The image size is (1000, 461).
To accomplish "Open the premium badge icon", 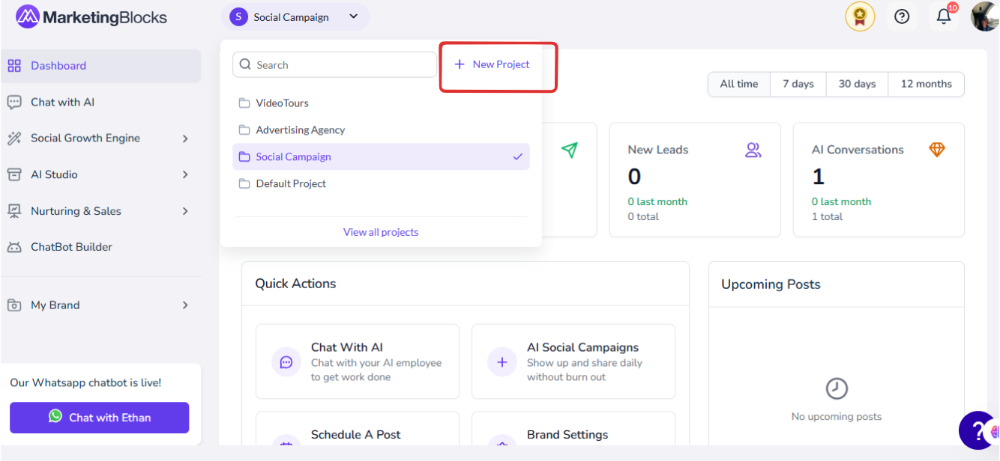I will tap(860, 17).
